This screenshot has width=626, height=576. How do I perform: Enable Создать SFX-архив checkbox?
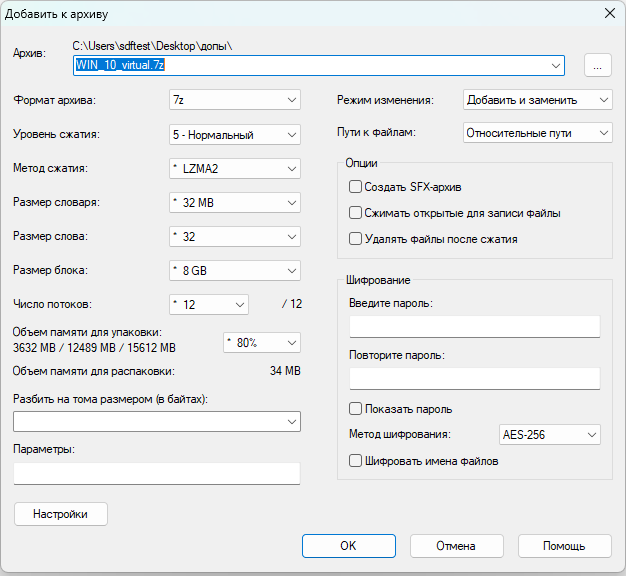[355, 186]
